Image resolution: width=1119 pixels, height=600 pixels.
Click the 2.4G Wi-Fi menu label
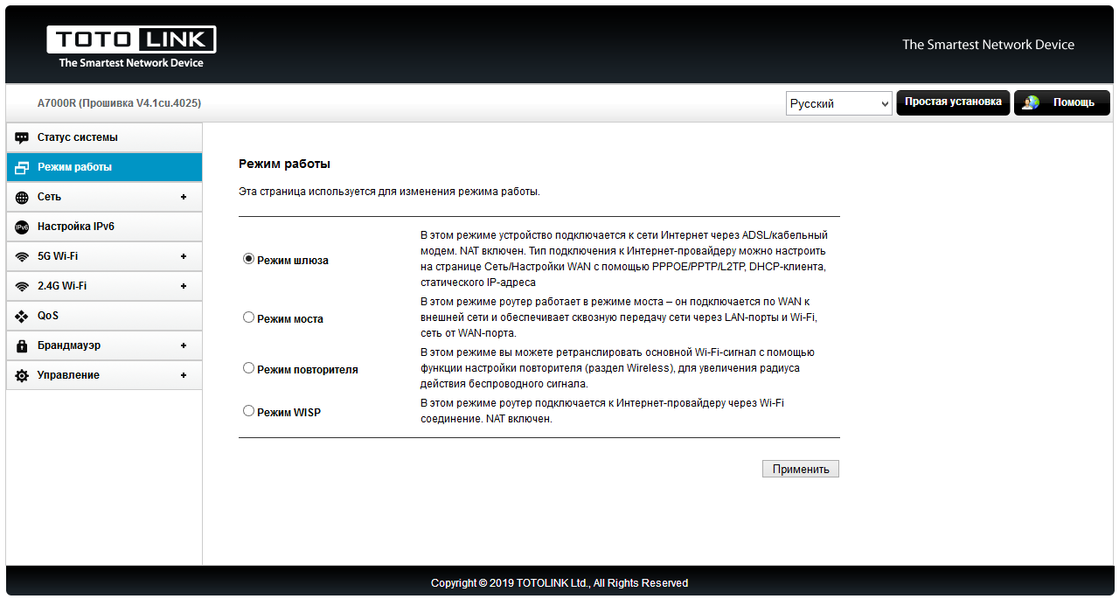coord(62,286)
